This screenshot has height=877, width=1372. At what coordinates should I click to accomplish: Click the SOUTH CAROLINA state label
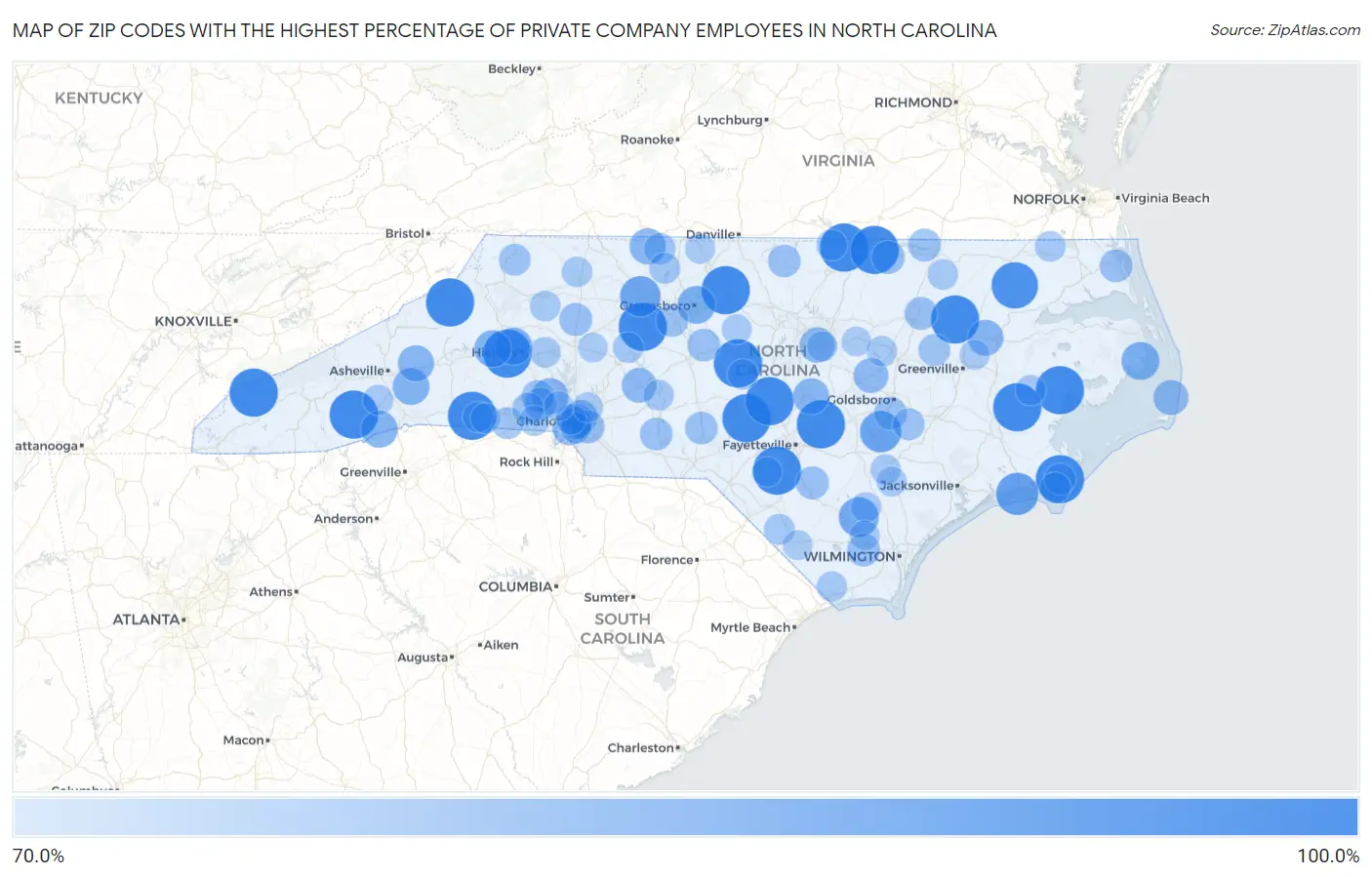[x=623, y=628]
